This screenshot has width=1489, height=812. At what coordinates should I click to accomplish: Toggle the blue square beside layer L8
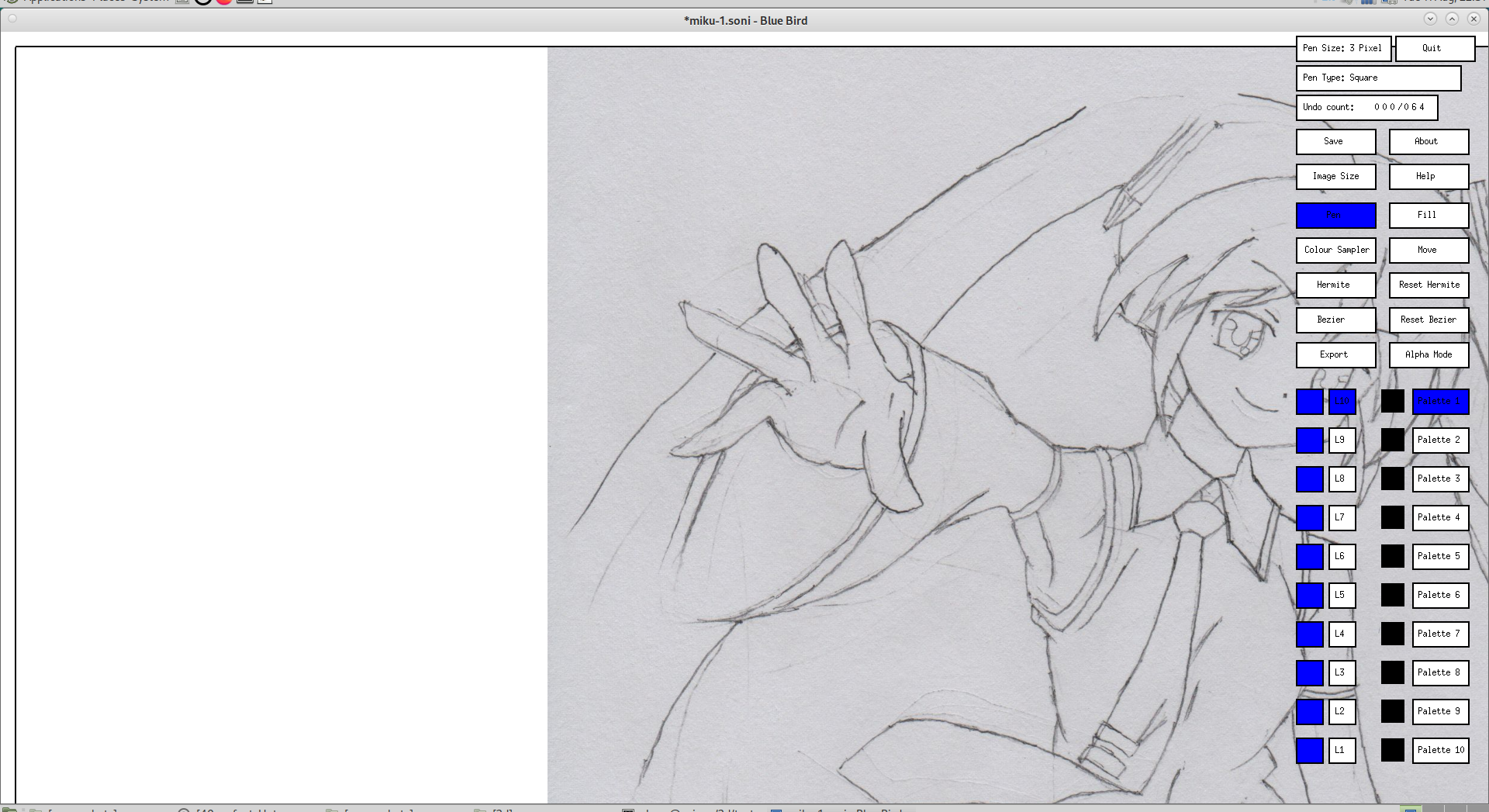[1310, 479]
